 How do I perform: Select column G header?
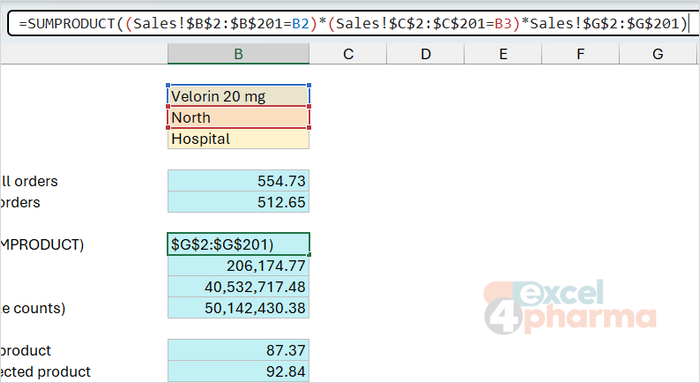(658, 54)
